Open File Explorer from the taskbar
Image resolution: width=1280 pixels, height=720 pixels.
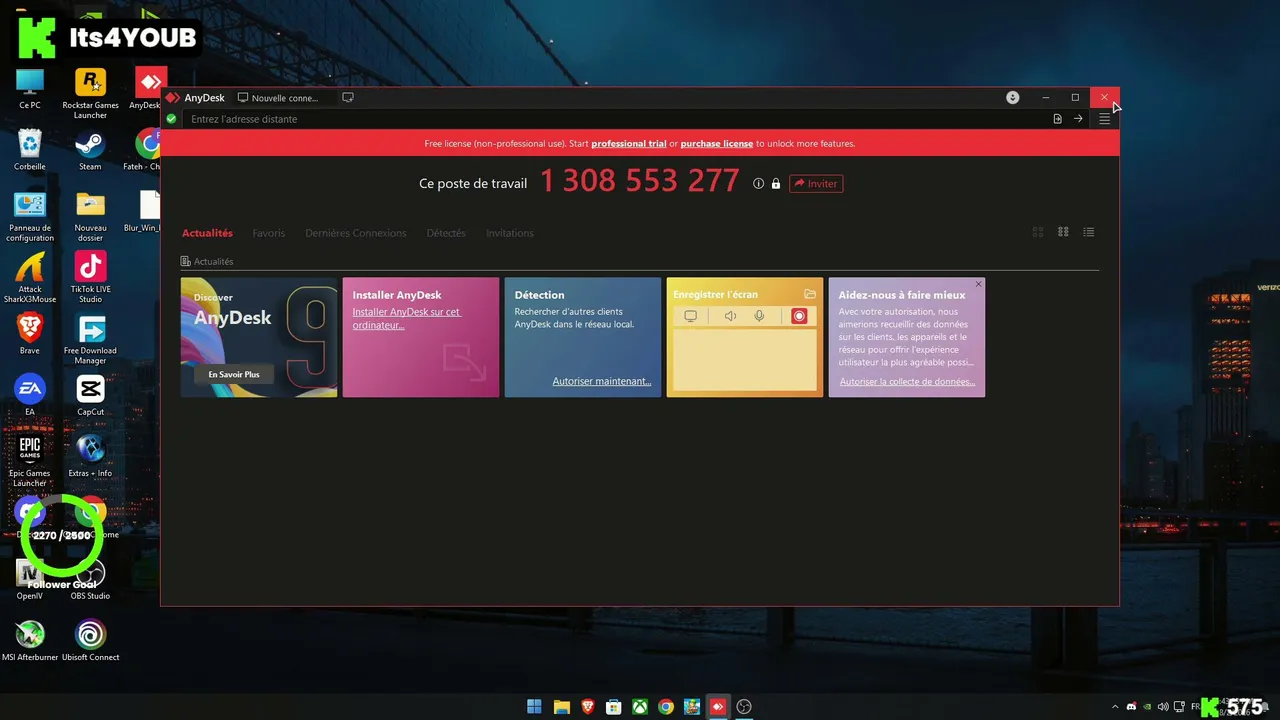coord(562,707)
